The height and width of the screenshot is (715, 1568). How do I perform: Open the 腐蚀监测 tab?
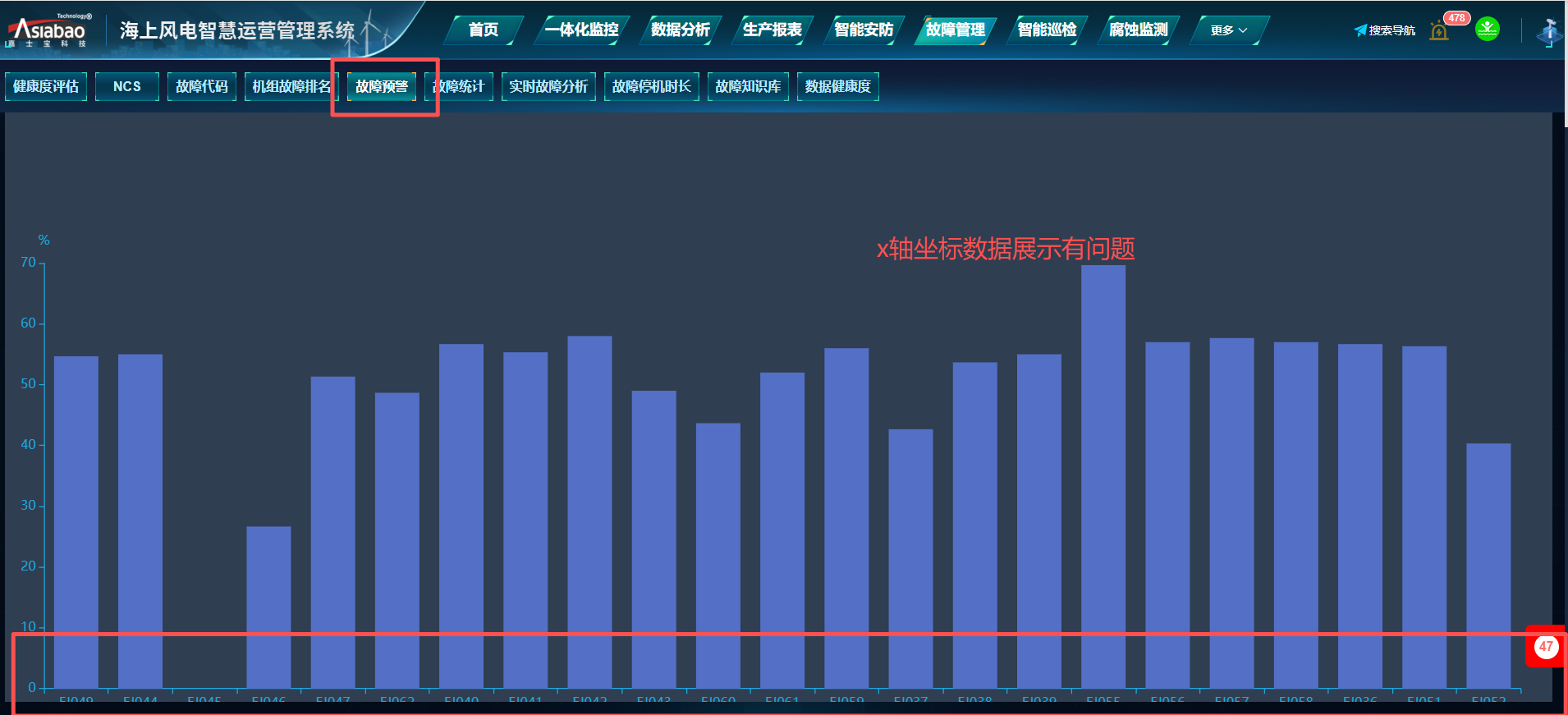pyautogui.click(x=1138, y=30)
